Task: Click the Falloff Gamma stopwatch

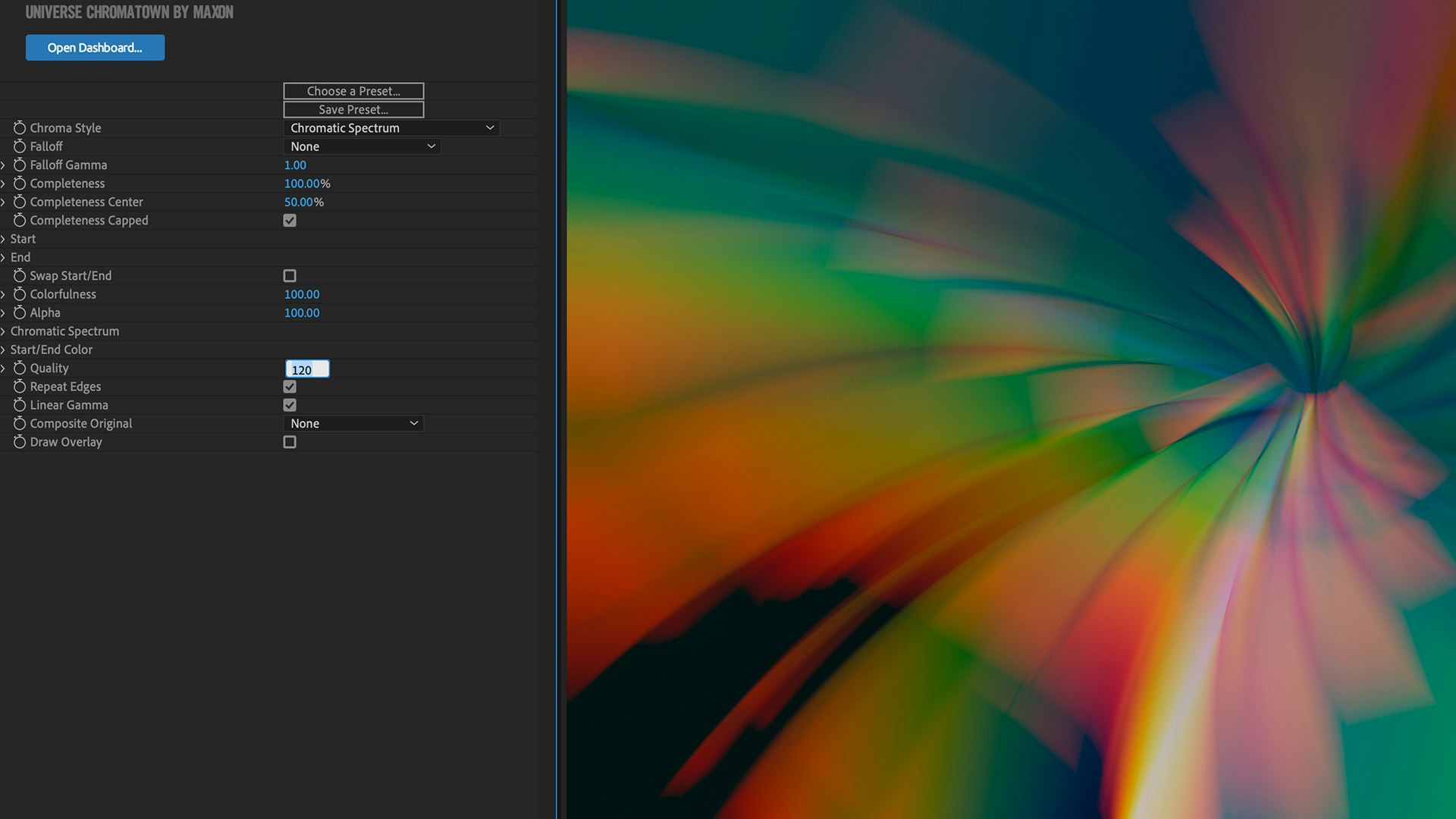Action: [x=20, y=165]
